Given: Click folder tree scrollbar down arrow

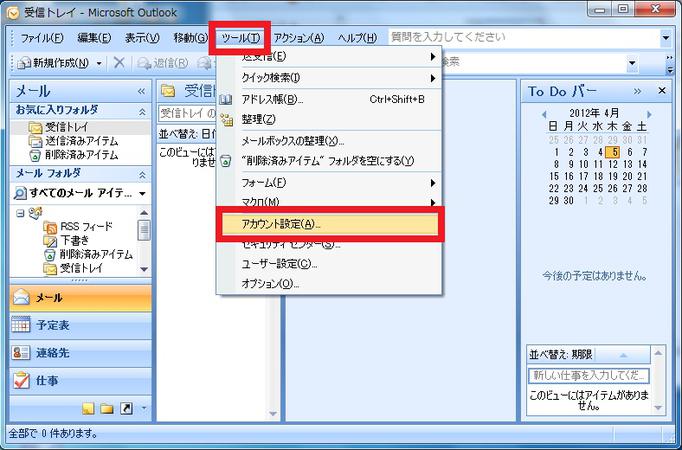Looking at the screenshot, I should (x=144, y=269).
